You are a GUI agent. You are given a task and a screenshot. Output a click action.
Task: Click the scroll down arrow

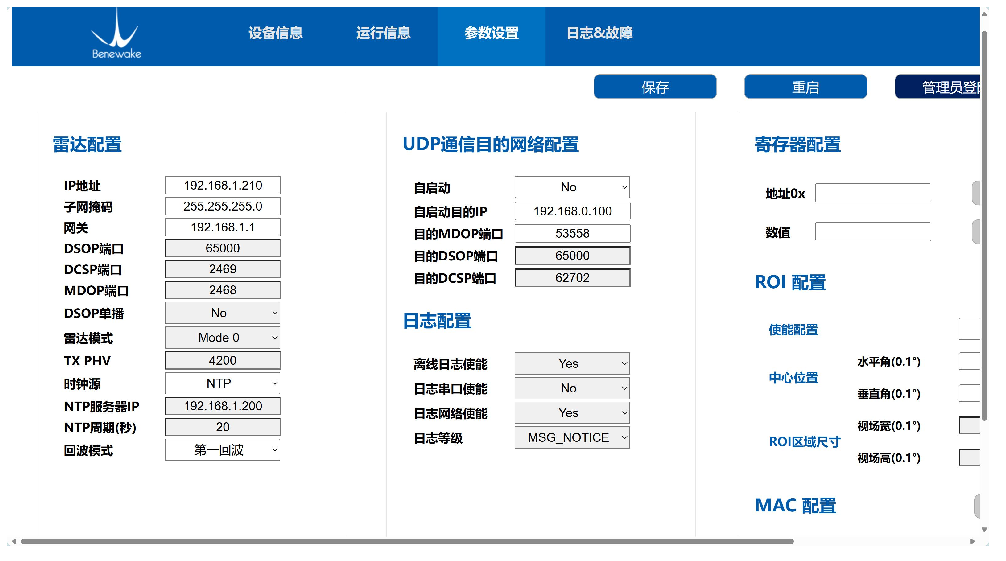pos(985,530)
